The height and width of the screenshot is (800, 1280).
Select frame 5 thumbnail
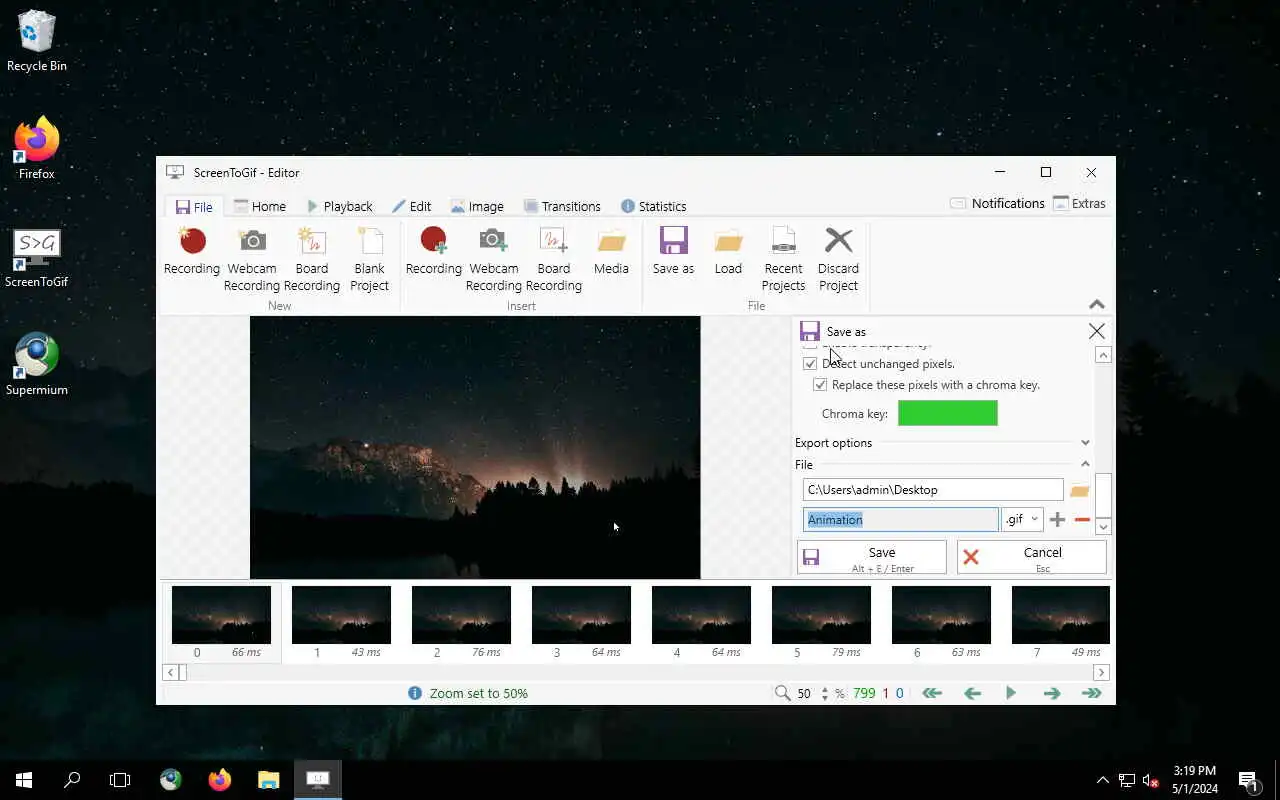pos(821,621)
